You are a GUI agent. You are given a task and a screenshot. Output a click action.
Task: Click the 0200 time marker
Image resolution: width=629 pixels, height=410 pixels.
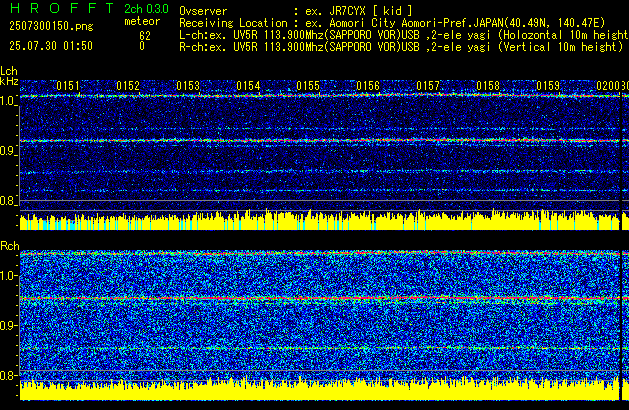(x=608, y=86)
